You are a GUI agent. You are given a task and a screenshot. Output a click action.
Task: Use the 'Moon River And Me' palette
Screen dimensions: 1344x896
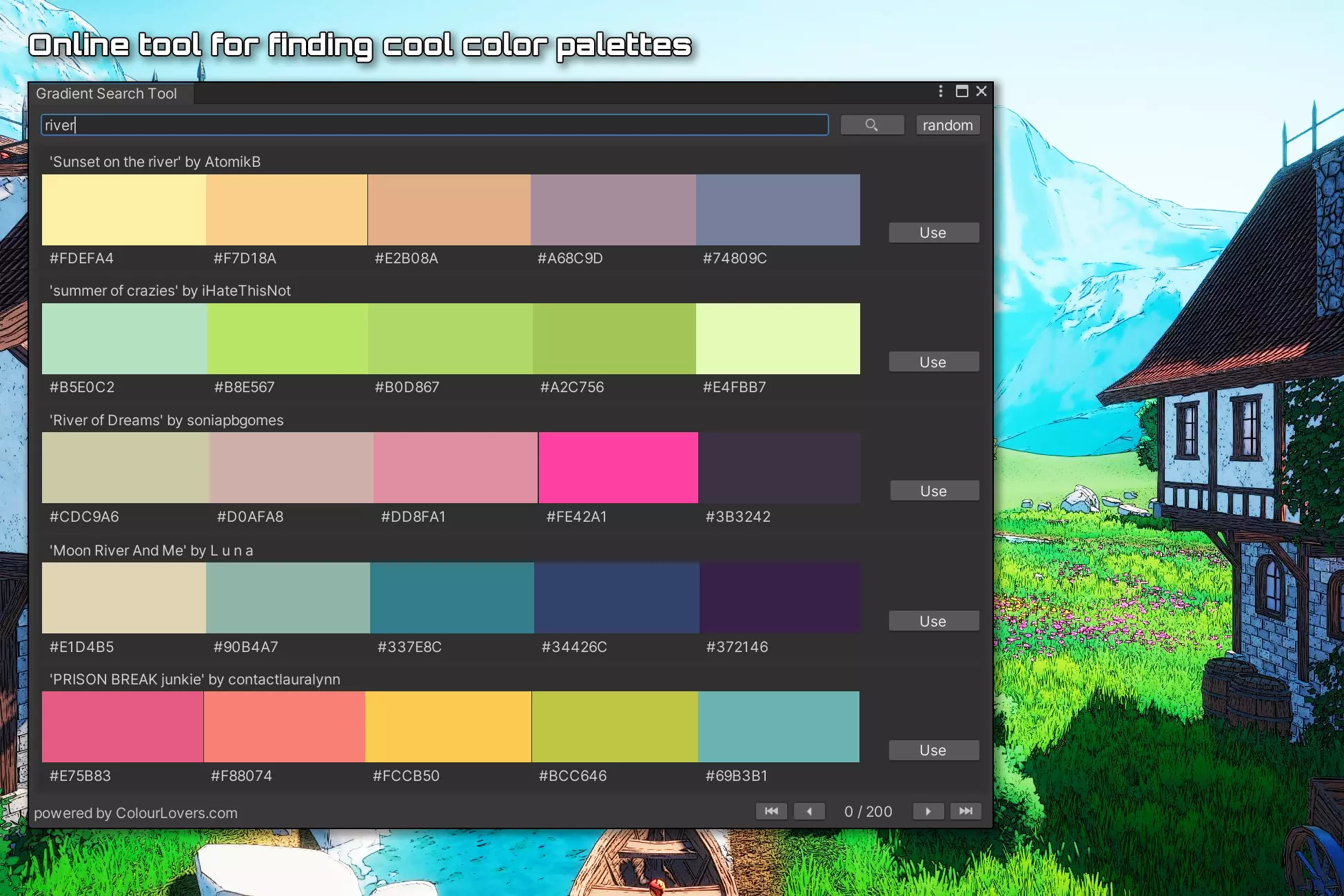(933, 621)
